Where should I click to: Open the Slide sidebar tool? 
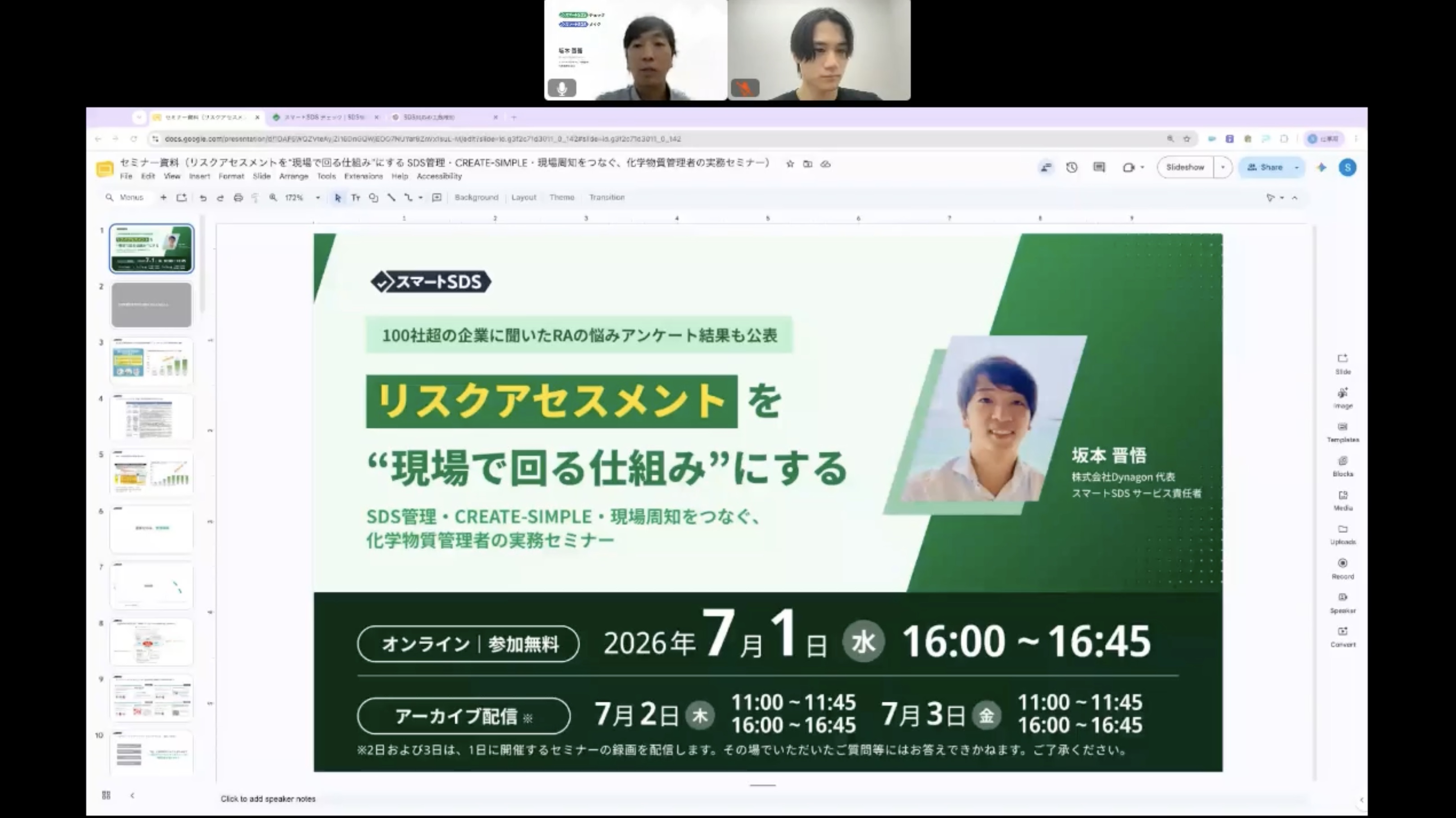click(x=1343, y=364)
